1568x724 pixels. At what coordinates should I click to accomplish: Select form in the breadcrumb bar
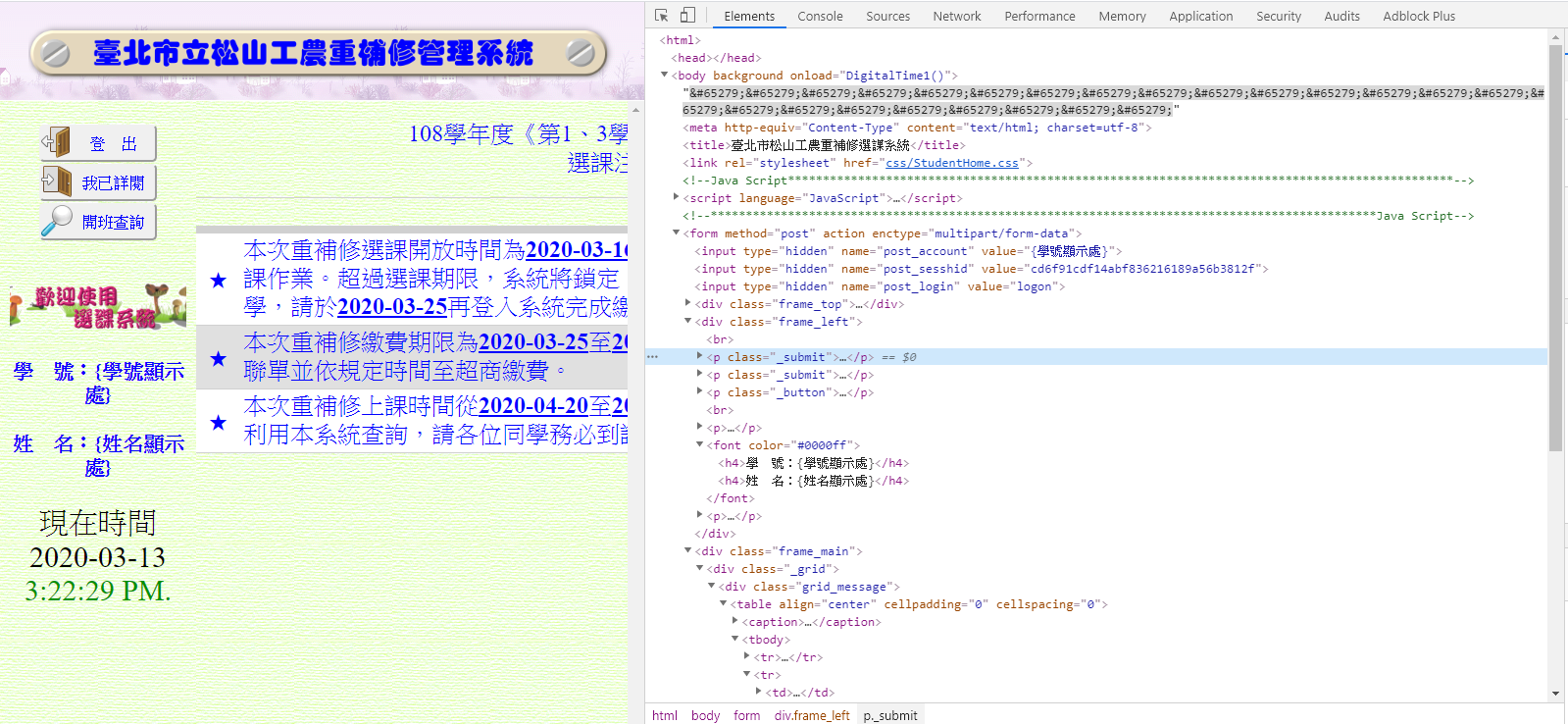[x=746, y=715]
